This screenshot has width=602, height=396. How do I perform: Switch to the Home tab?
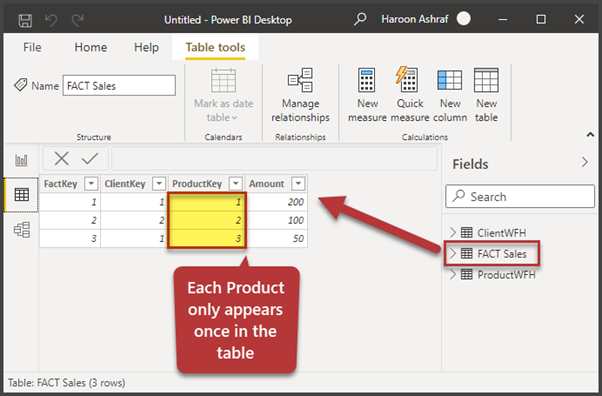tap(91, 47)
